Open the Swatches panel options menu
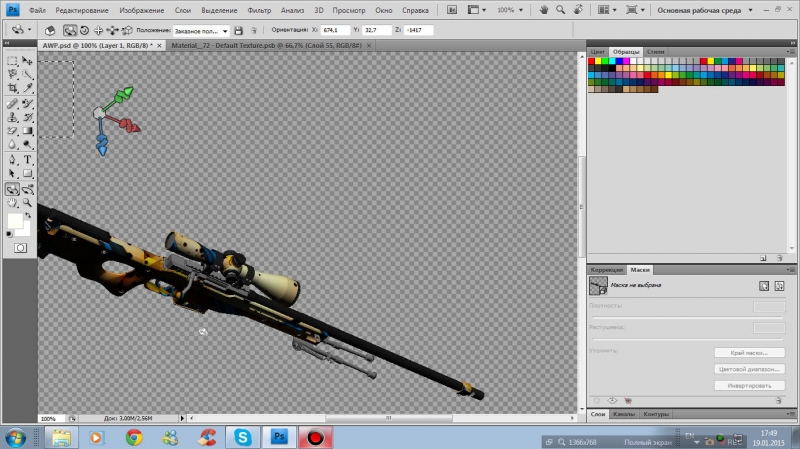Screen dimensions: 800x449 pyautogui.click(x=790, y=52)
